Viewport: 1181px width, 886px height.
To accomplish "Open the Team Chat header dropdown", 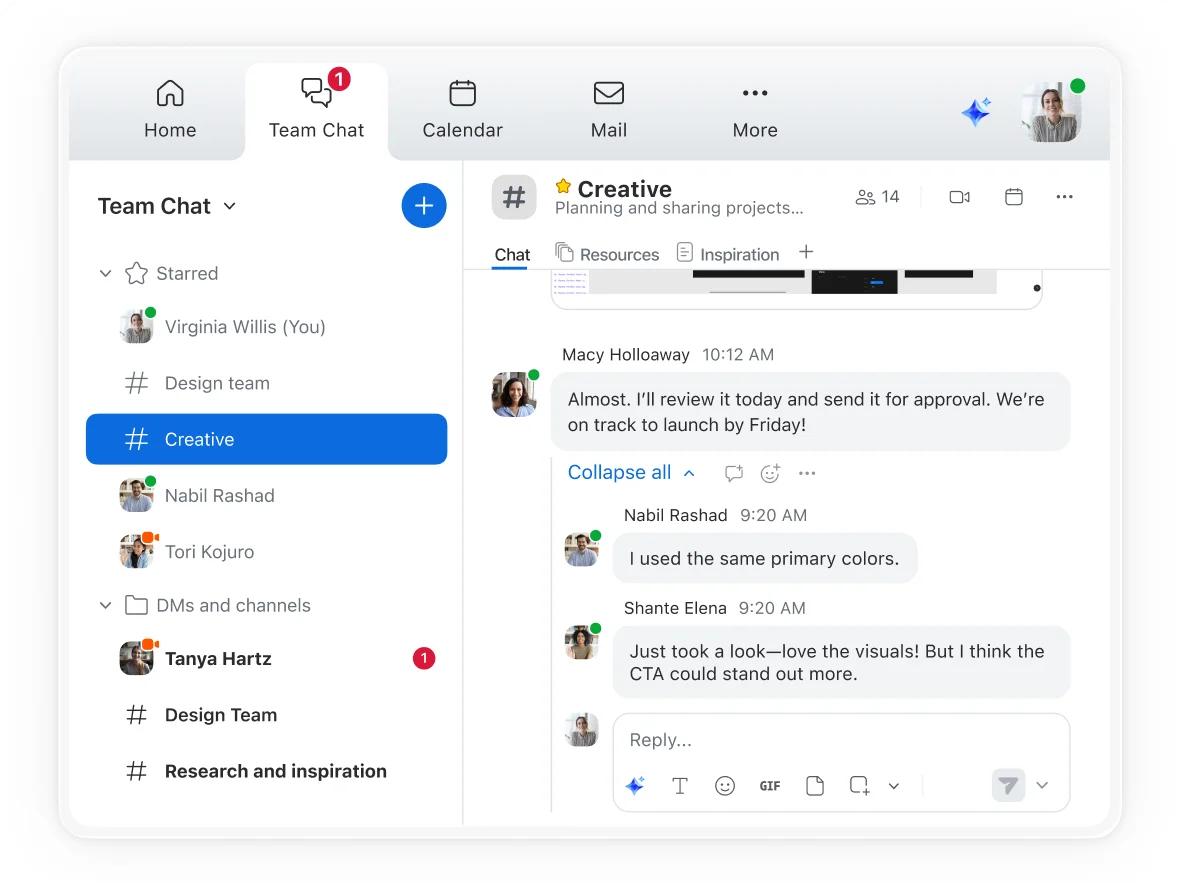I will 229,207.
